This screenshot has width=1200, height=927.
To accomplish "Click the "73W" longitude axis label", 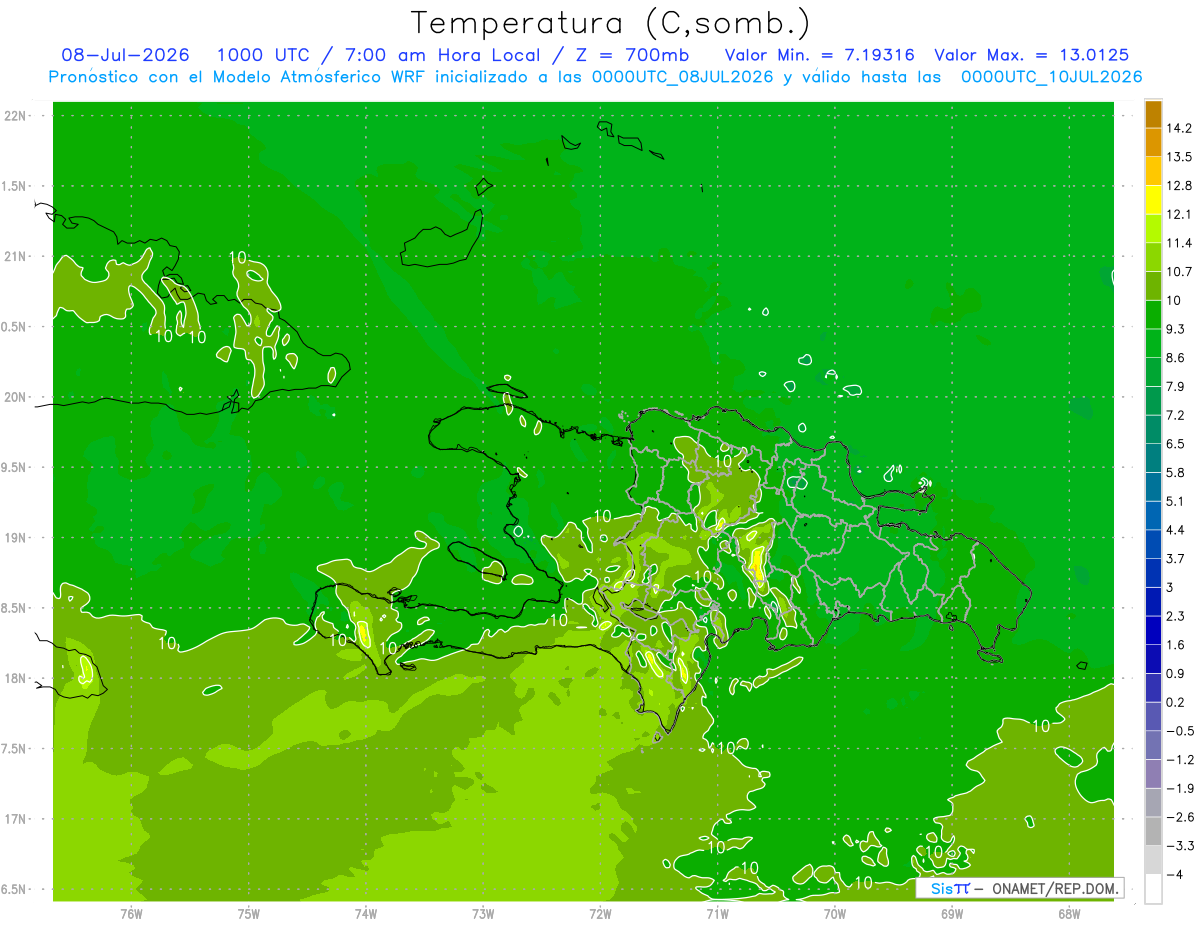I will pos(483,913).
